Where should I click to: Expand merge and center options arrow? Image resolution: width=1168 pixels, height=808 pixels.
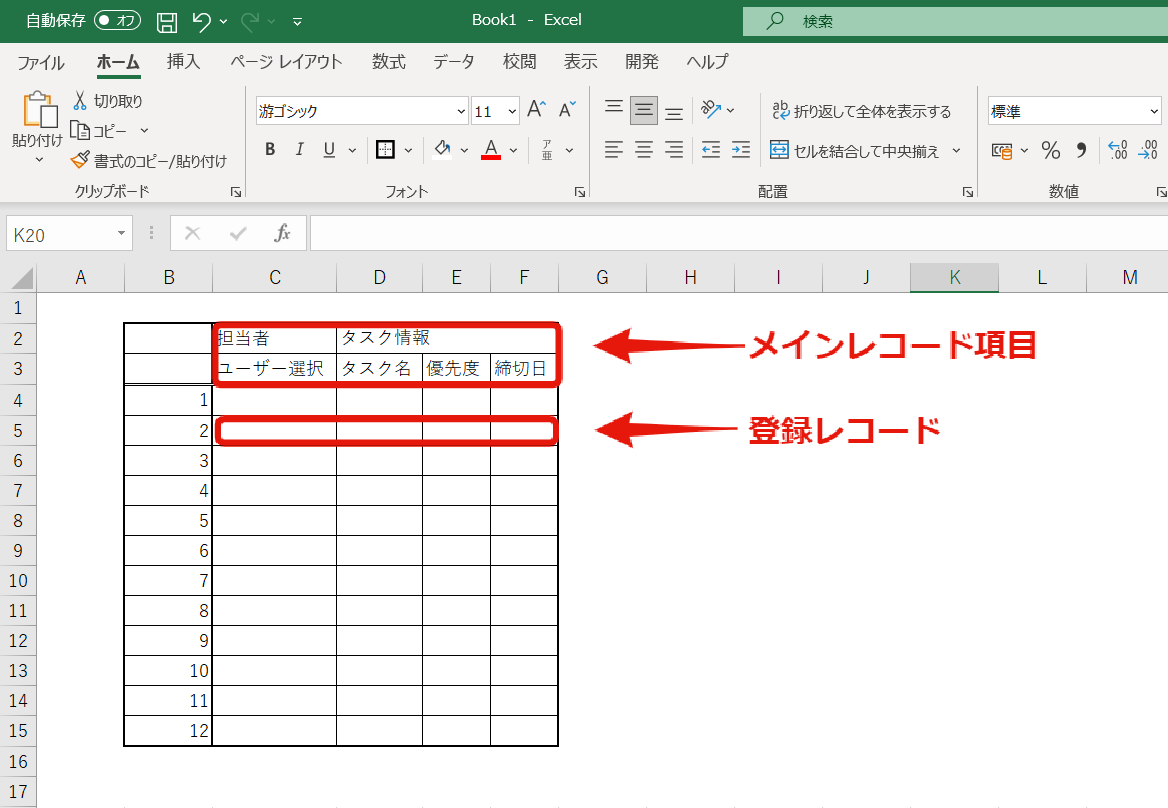[956, 150]
